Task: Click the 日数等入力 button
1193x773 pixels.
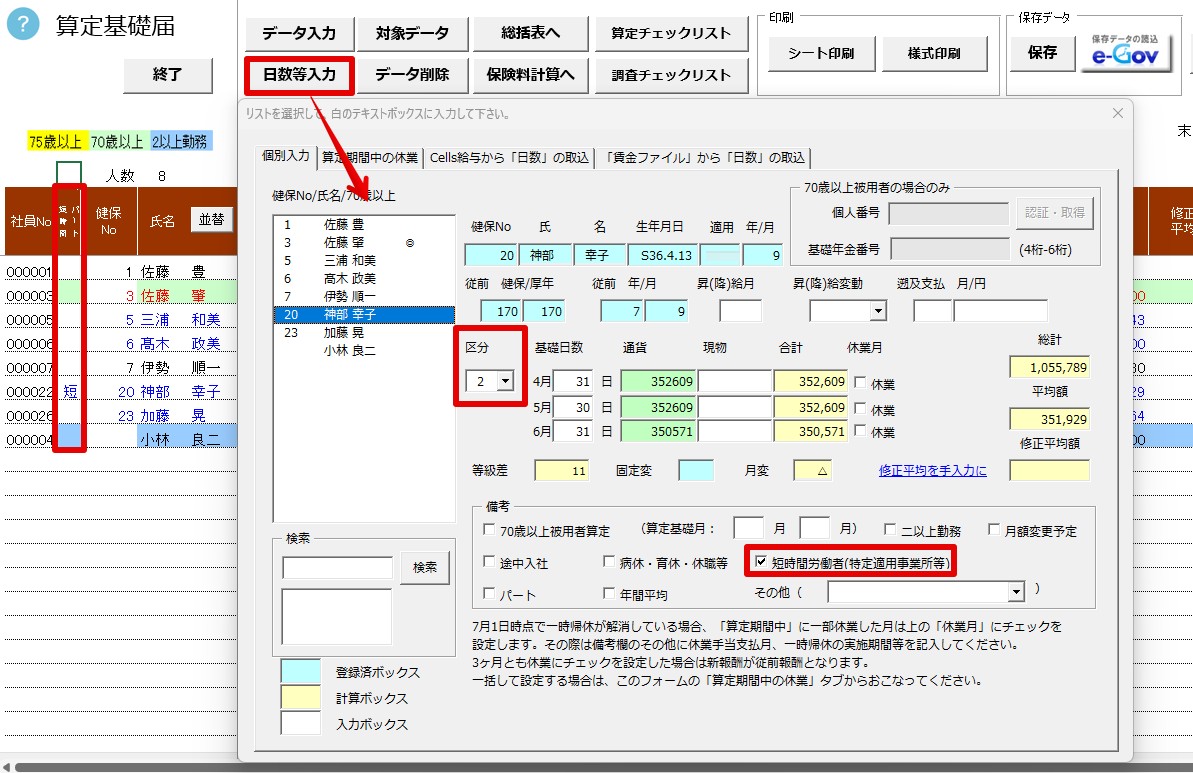Action: 299,75
